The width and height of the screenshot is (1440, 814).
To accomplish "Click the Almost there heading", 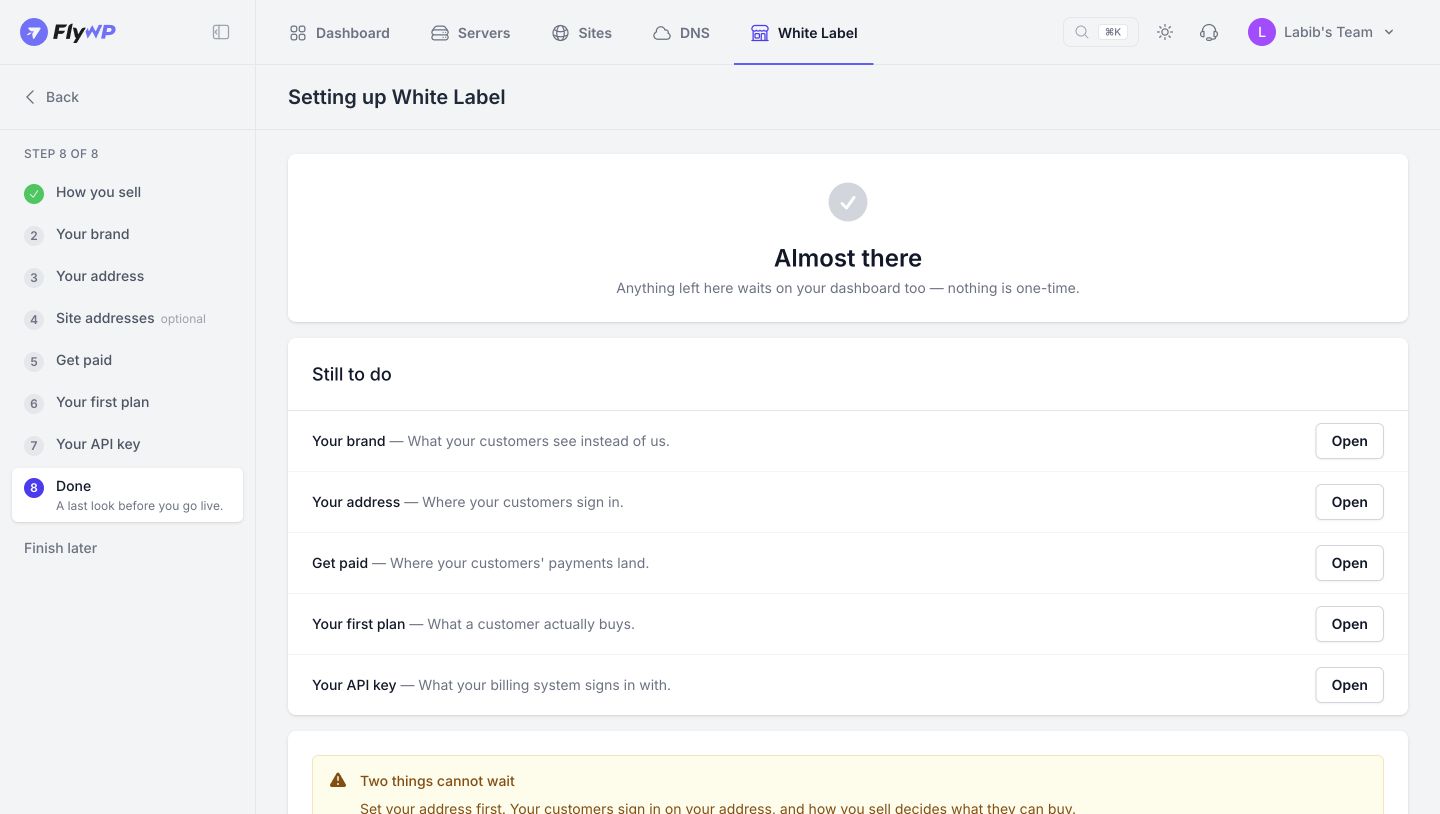I will tap(848, 258).
